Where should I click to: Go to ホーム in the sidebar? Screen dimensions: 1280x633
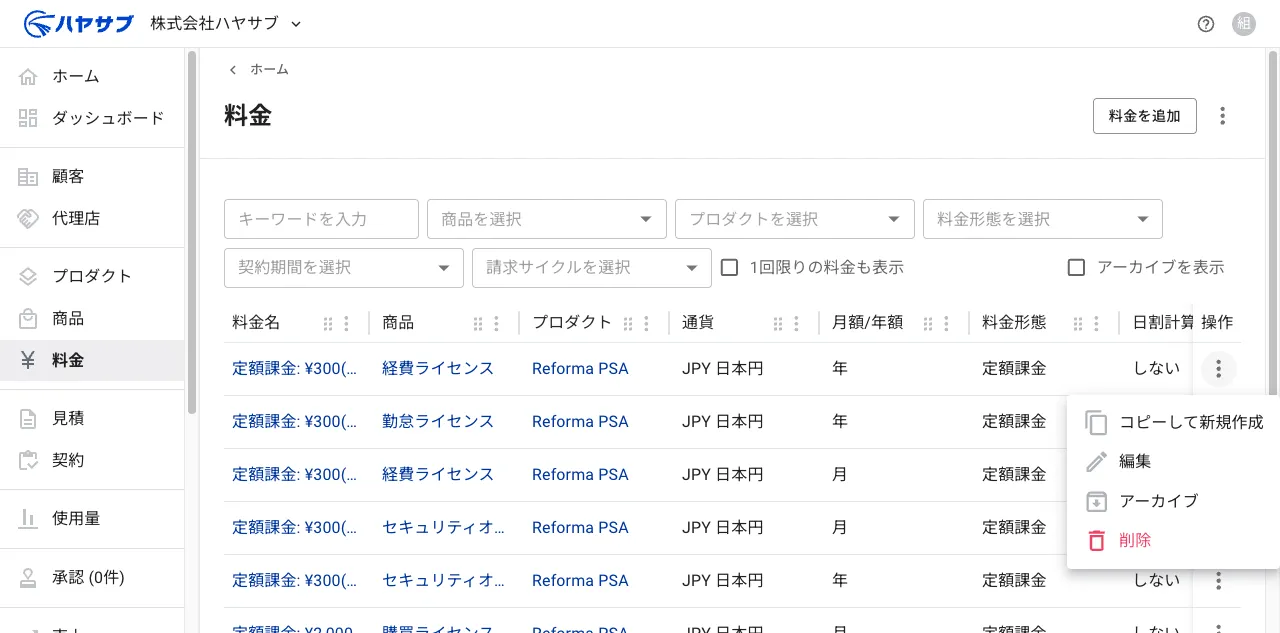pyautogui.click(x=92, y=76)
